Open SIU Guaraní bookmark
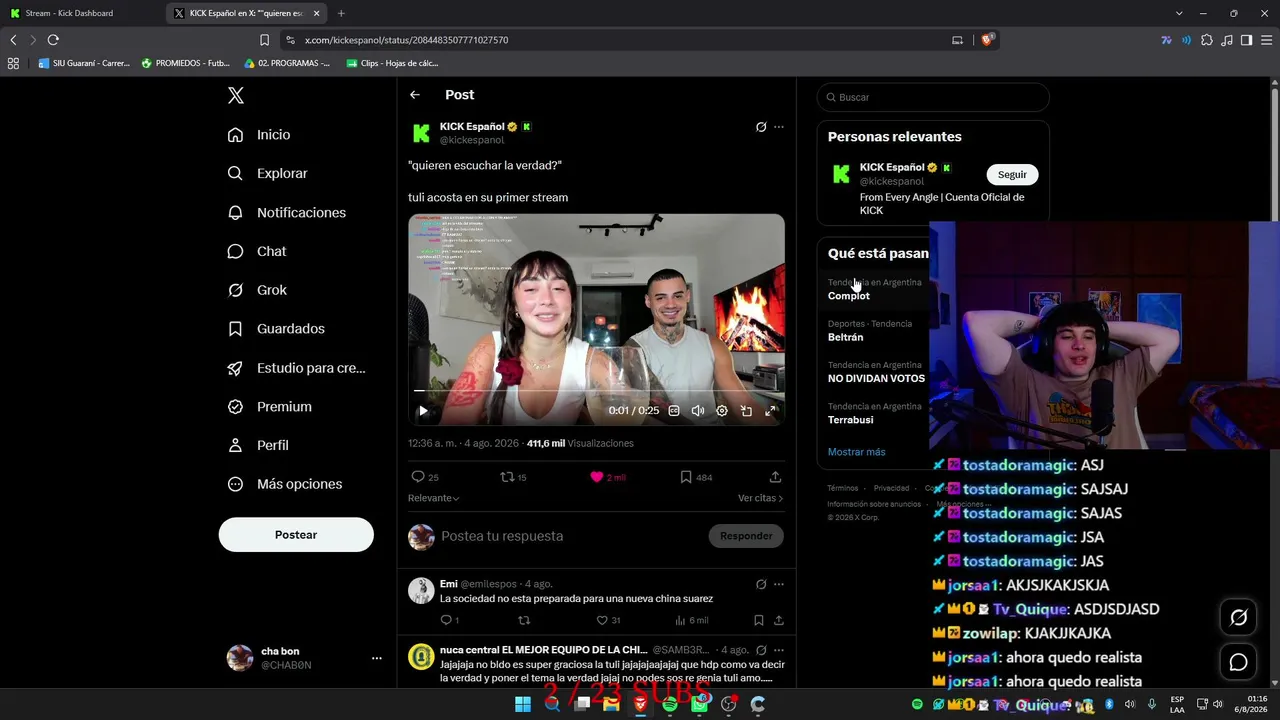The height and width of the screenshot is (720, 1280). 84,63
